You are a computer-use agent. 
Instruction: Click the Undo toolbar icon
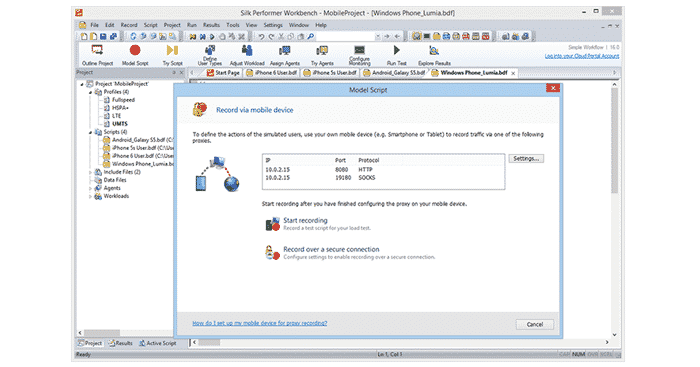(x=261, y=37)
